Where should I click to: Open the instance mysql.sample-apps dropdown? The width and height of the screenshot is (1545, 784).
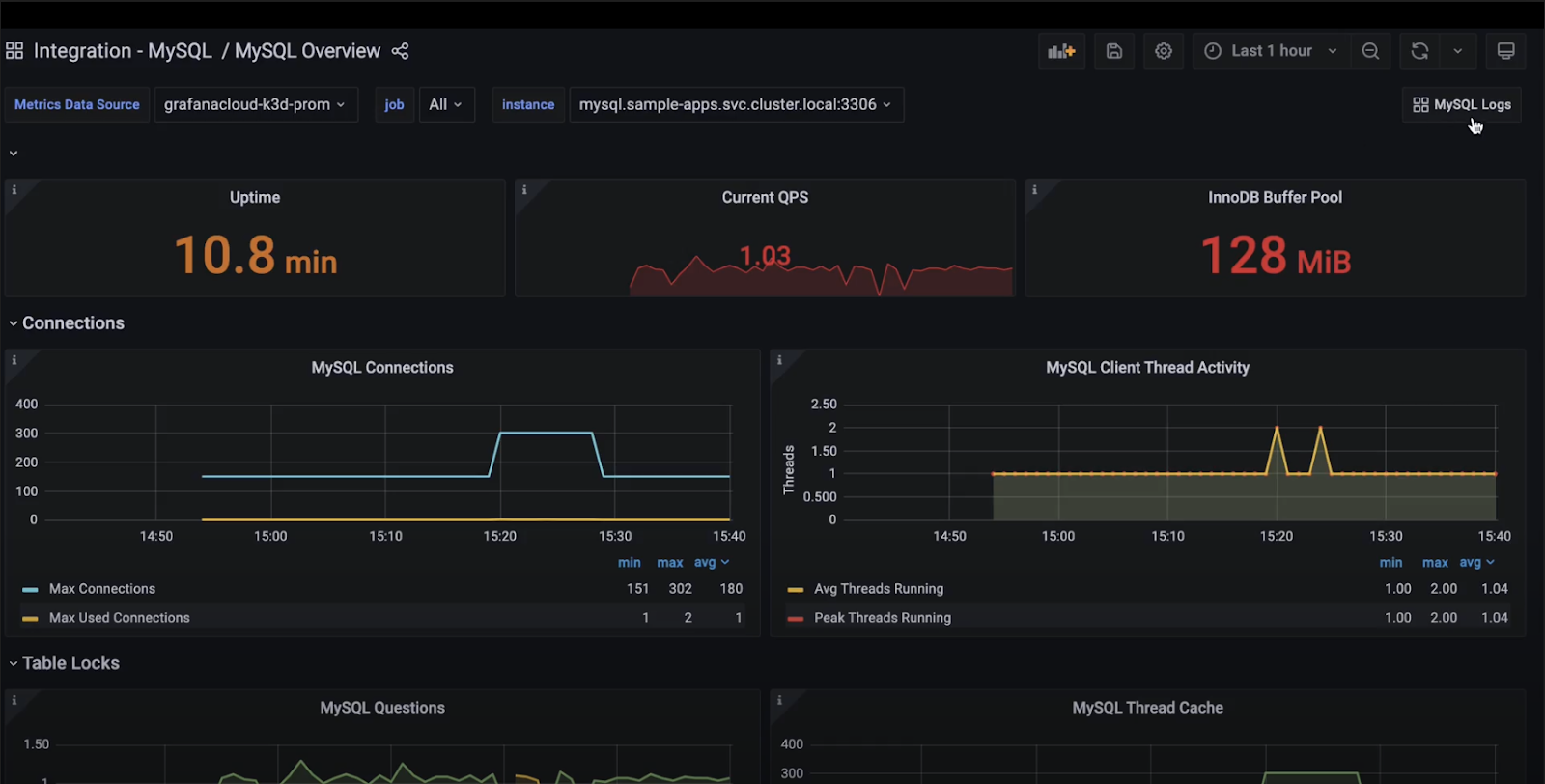[x=736, y=104]
